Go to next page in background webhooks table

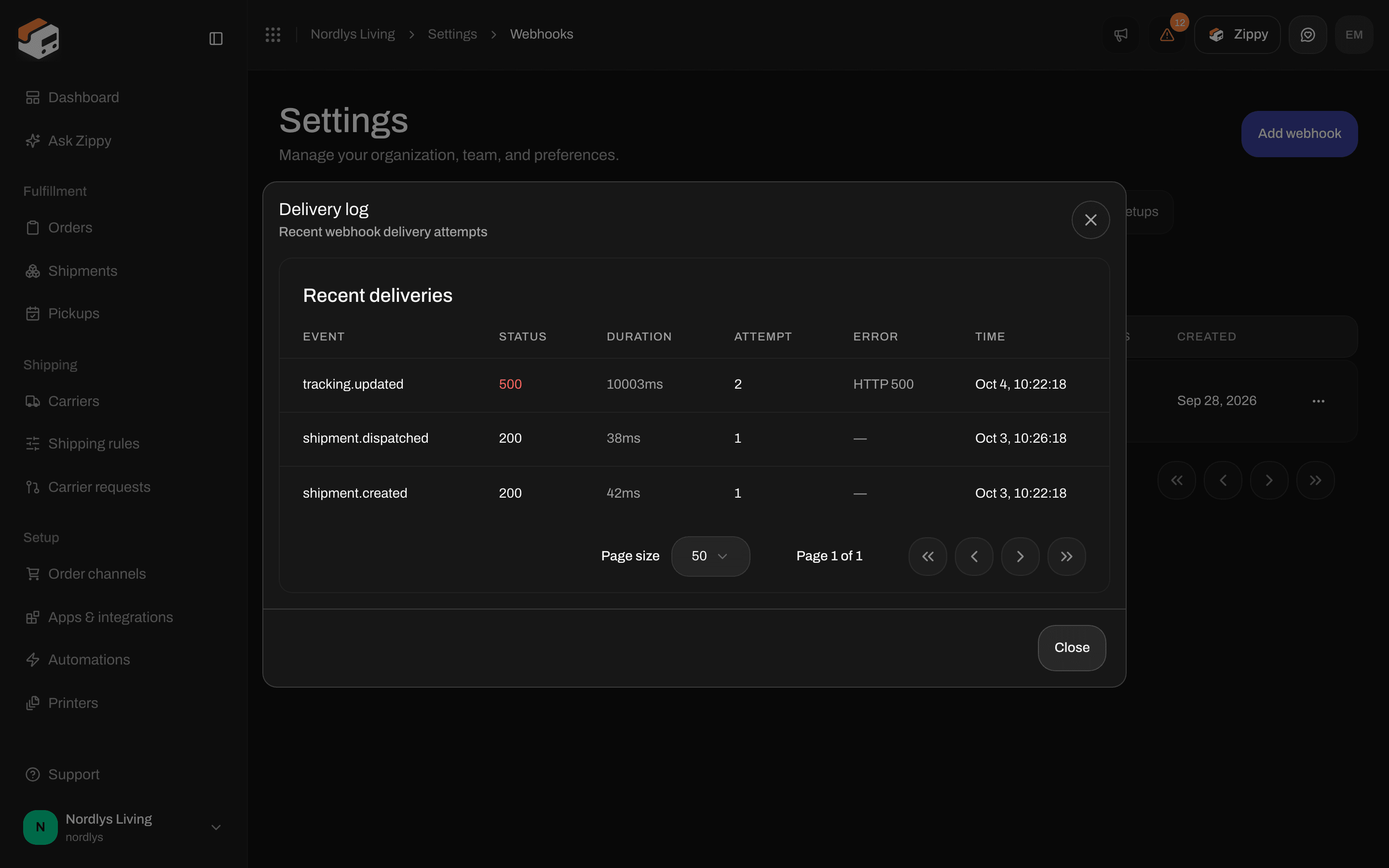[x=1269, y=480]
